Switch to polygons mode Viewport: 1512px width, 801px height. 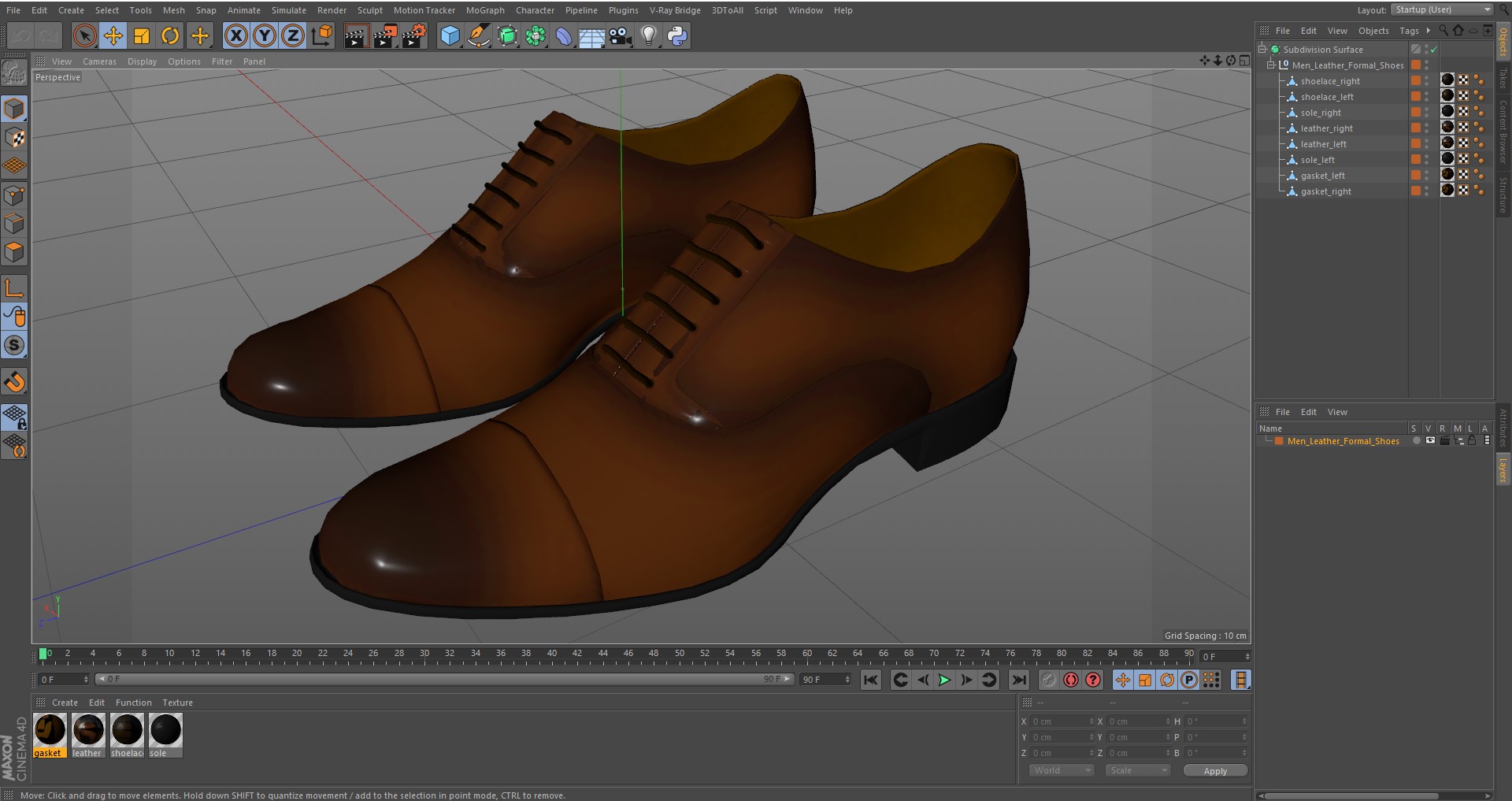[14, 252]
